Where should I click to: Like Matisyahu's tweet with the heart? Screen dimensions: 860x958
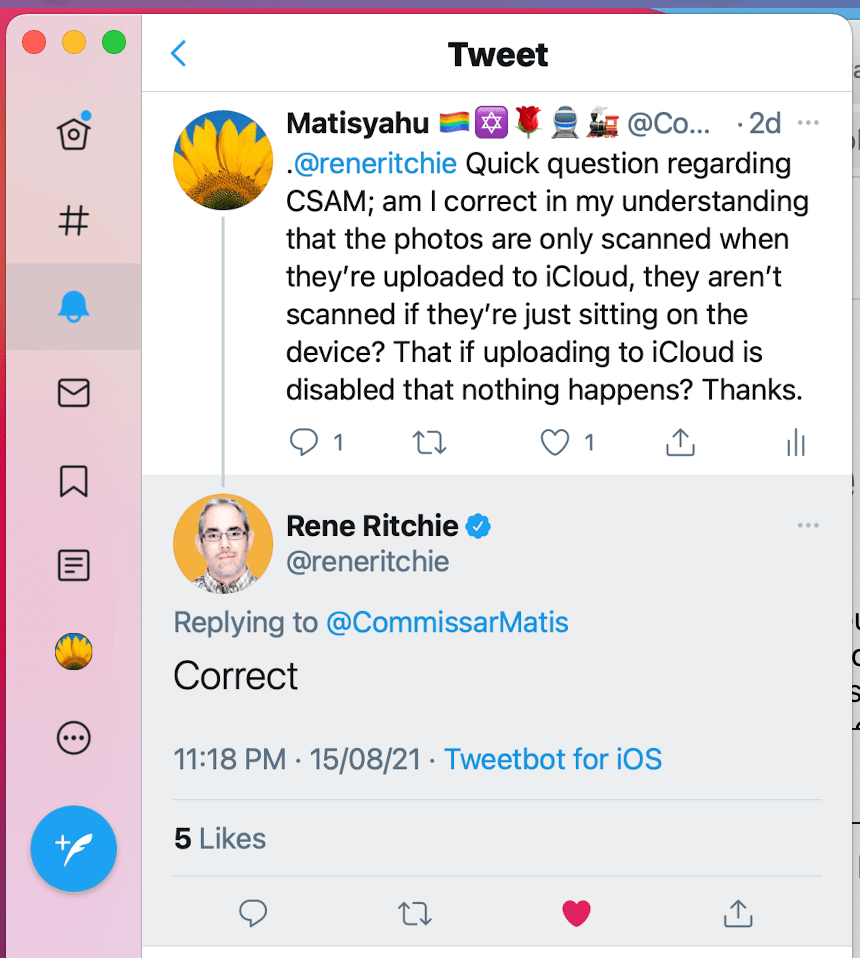click(x=555, y=442)
